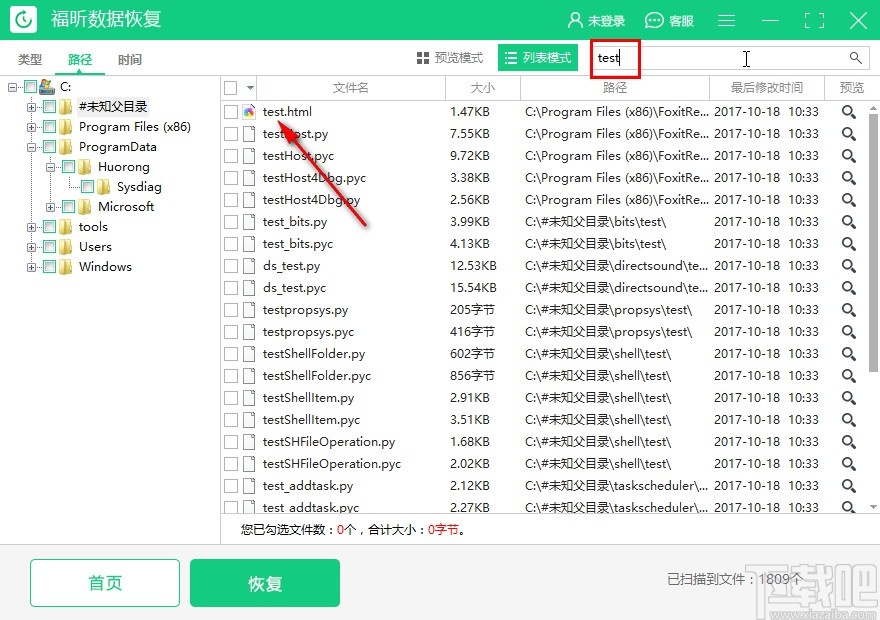Preview testShellFolder.py using its magnifier icon

pyautogui.click(x=849, y=354)
